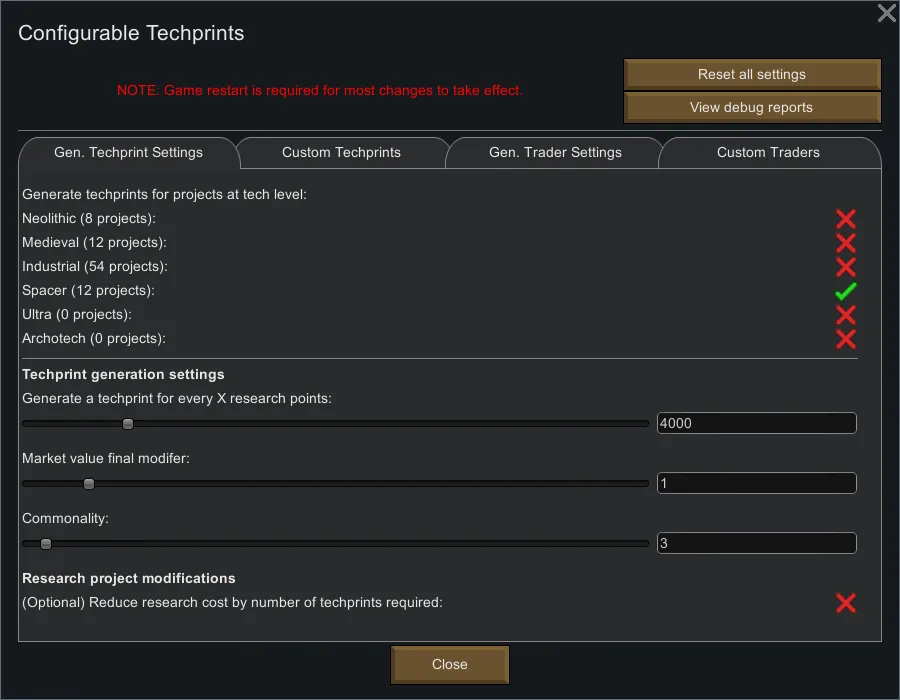Enable techprints for Neolithic tech level
900x700 pixels.
click(x=845, y=219)
